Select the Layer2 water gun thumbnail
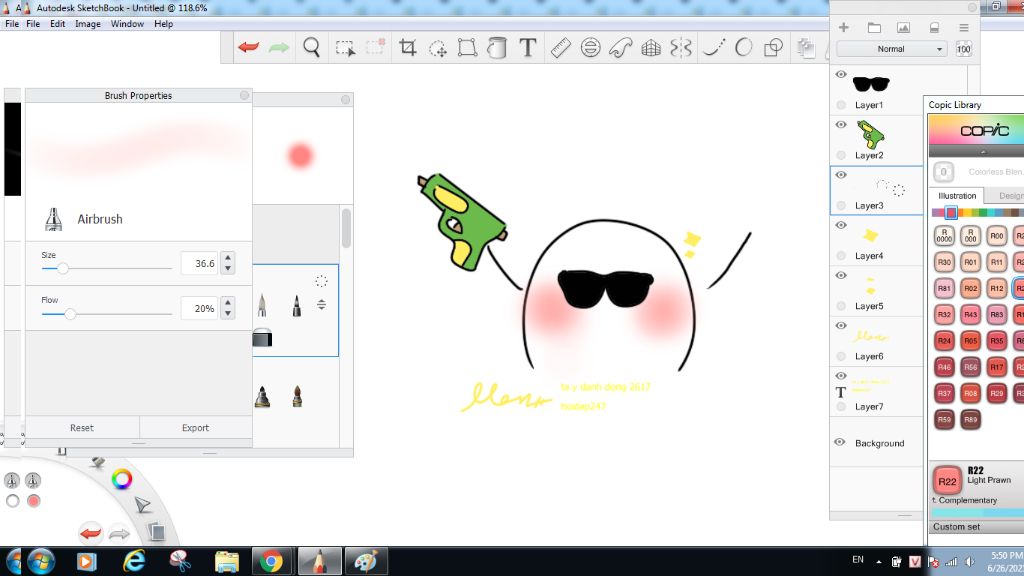 tap(871, 135)
